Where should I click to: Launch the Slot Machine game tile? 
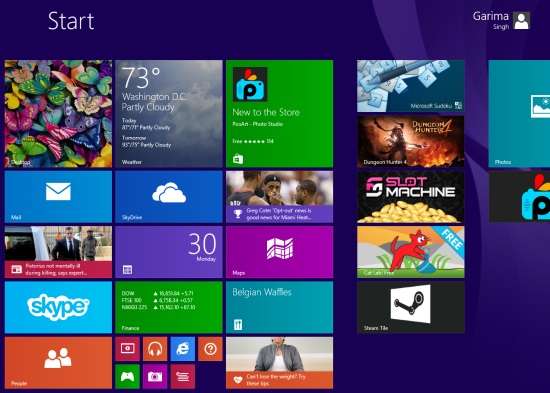click(410, 197)
